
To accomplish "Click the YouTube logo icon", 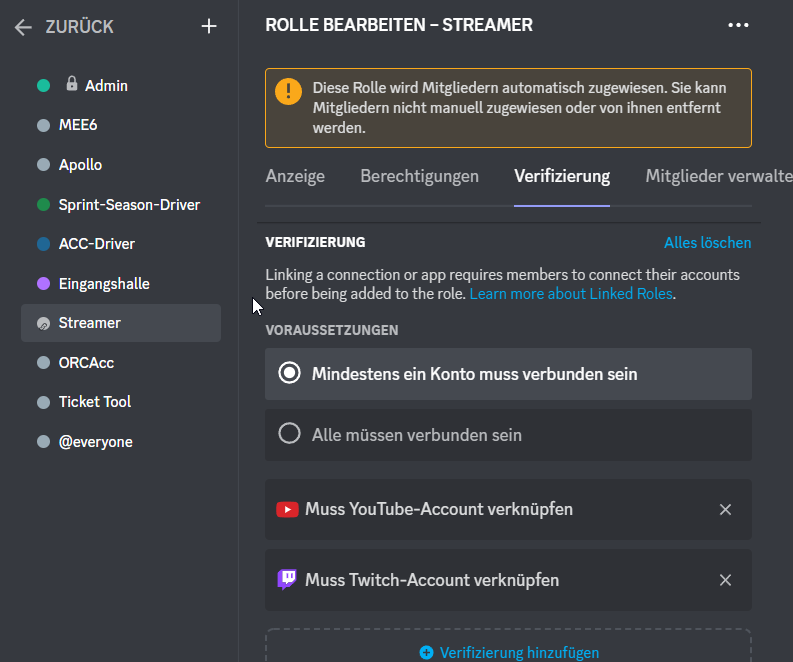I will click(287, 510).
